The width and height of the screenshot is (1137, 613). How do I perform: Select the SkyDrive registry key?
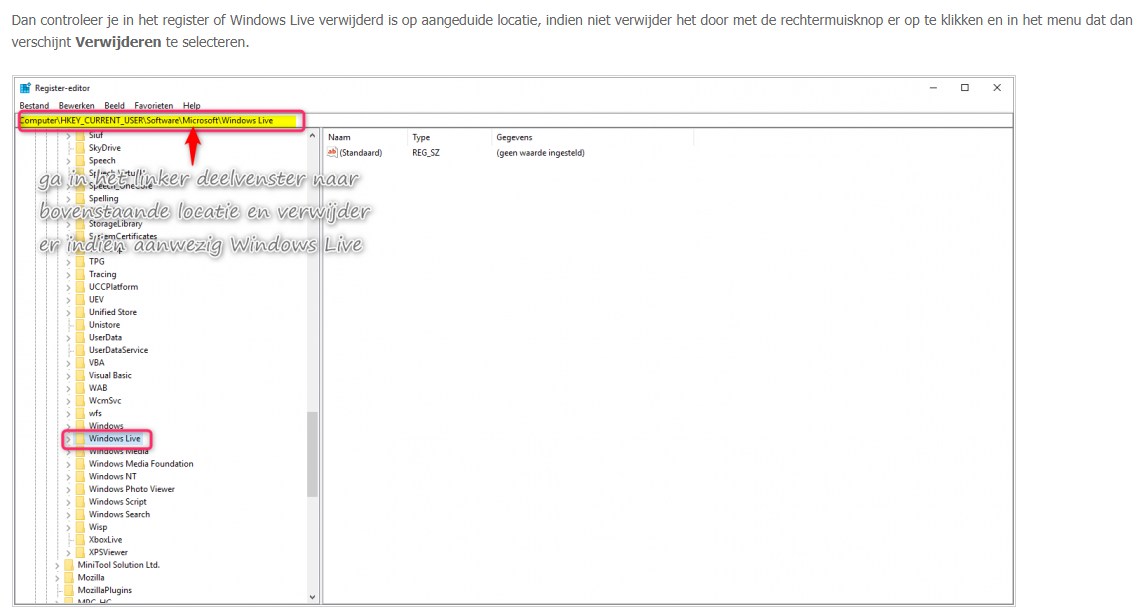104,148
